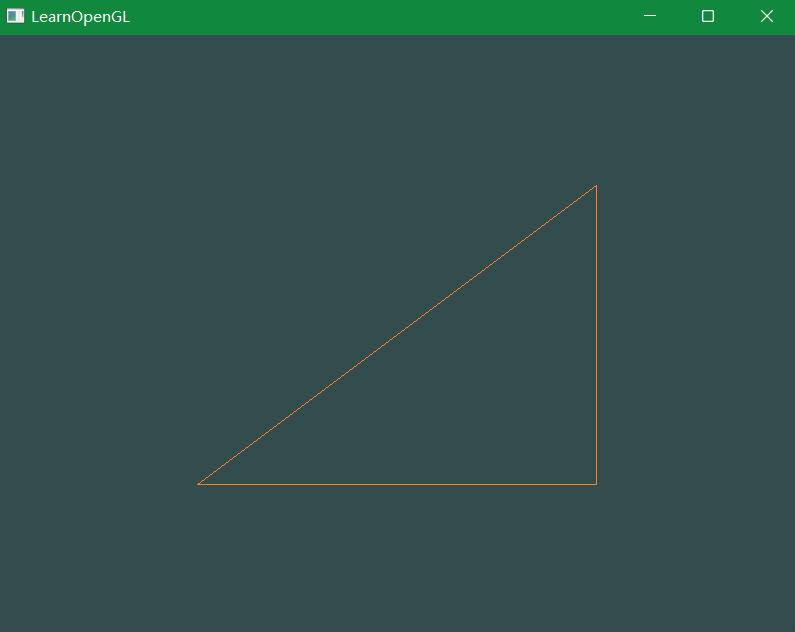The image size is (795, 632).
Task: Click the LearnOpenGL window app icon
Action: point(15,16)
